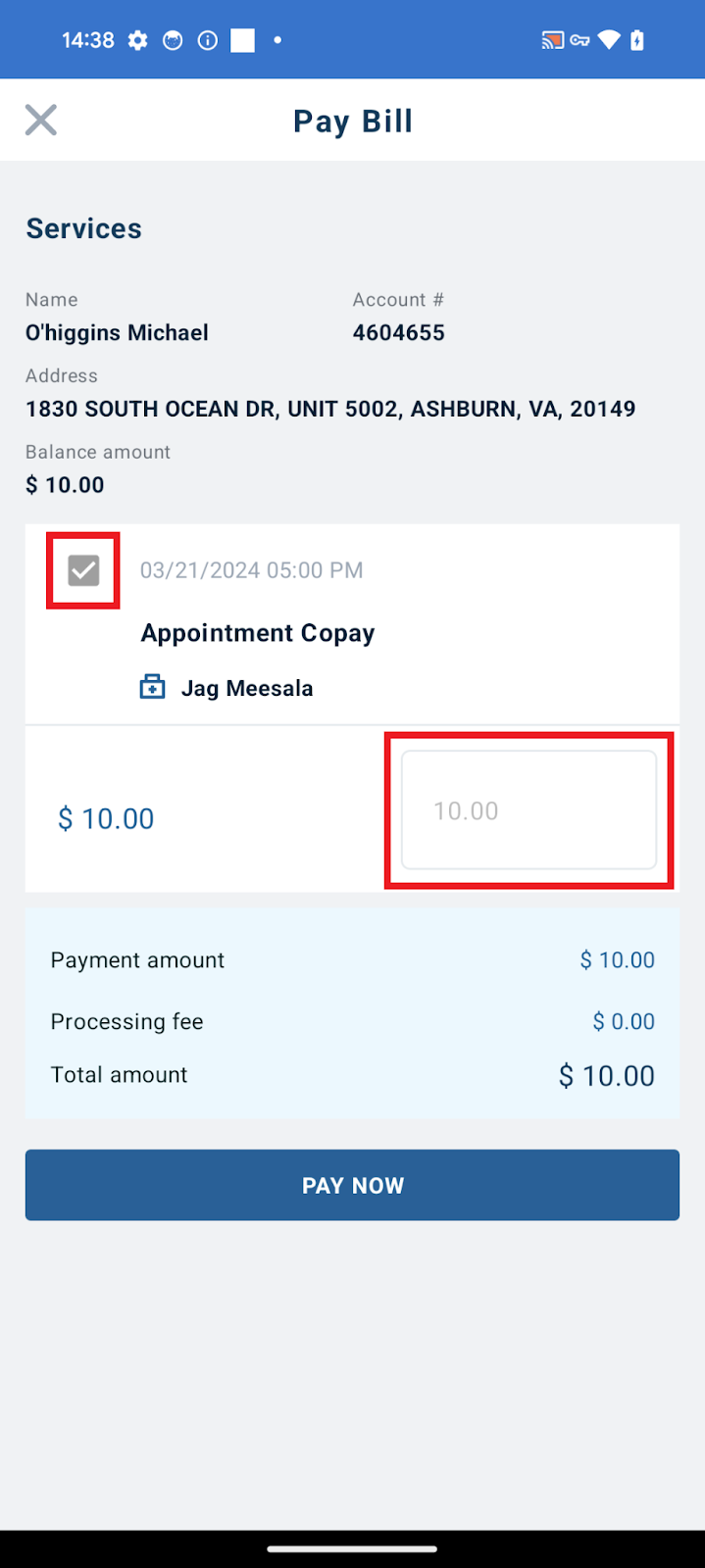The height and width of the screenshot is (1568, 705).
Task: Tap the round face icon in status bar
Action: point(173,40)
